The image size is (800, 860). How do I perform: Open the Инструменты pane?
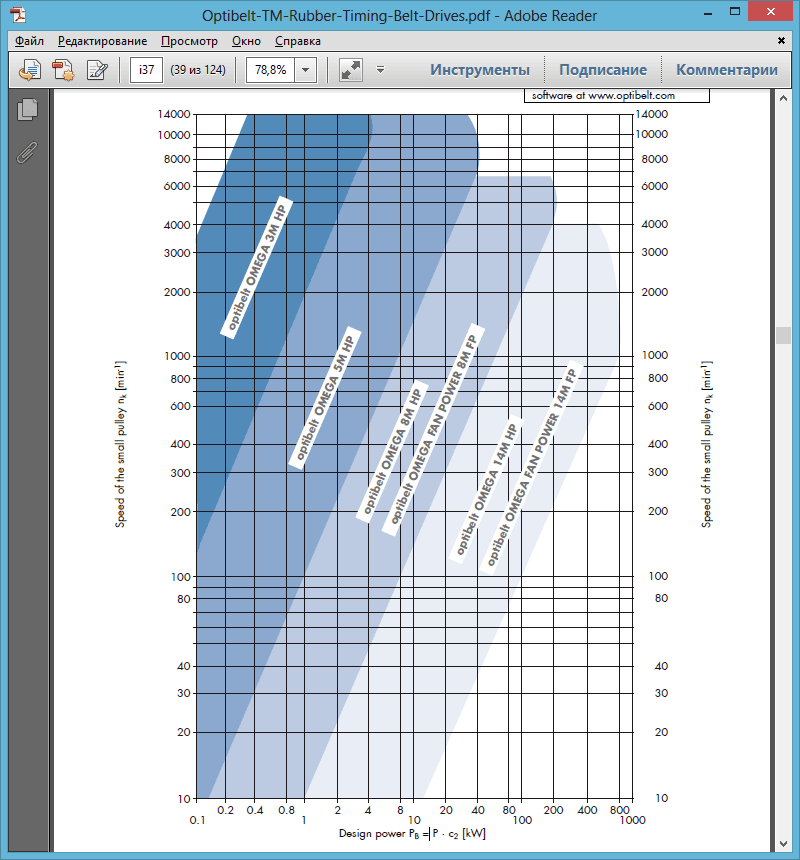pos(480,70)
